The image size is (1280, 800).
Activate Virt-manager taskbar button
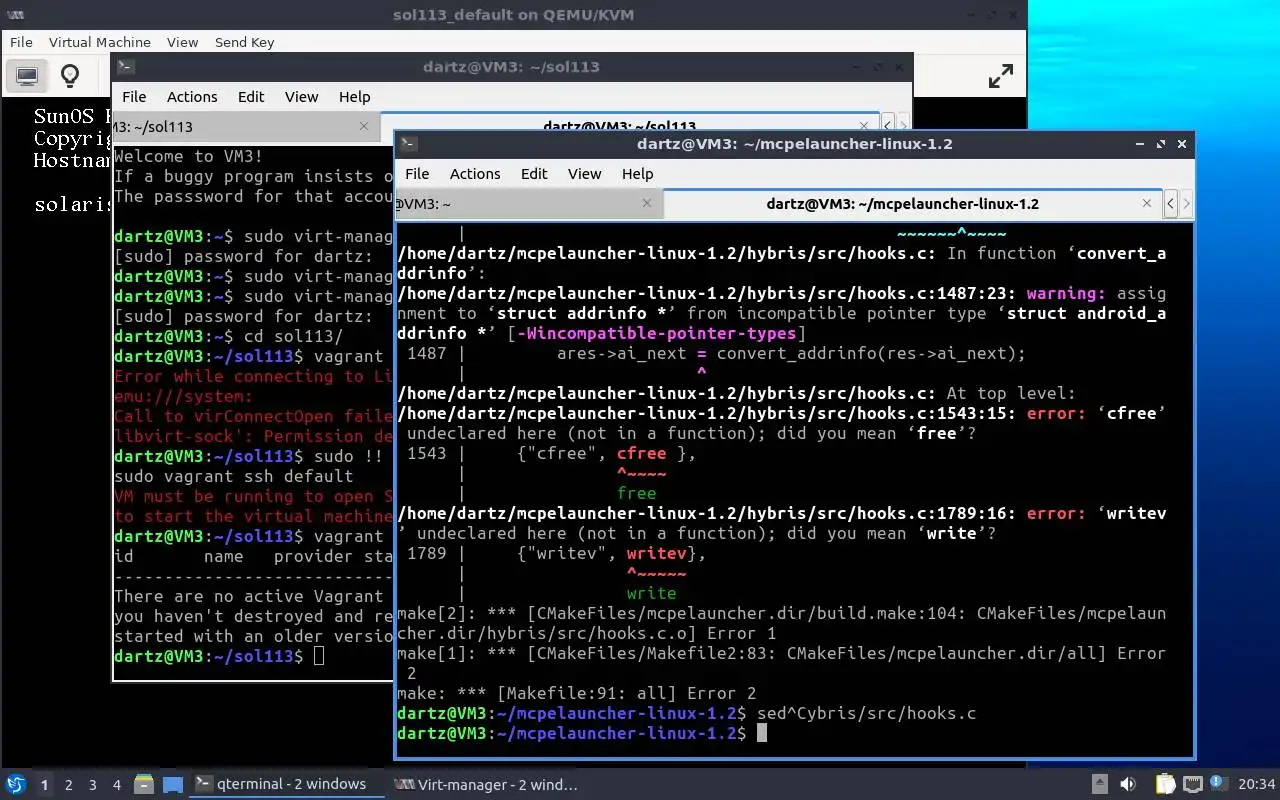(x=486, y=784)
